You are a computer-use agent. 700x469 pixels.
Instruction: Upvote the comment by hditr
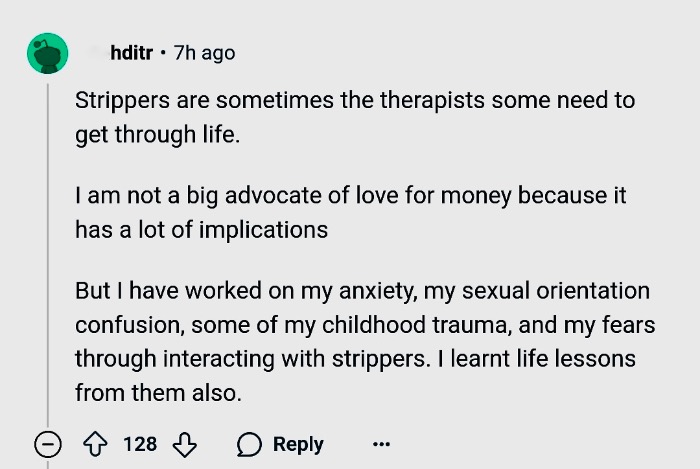pos(95,444)
